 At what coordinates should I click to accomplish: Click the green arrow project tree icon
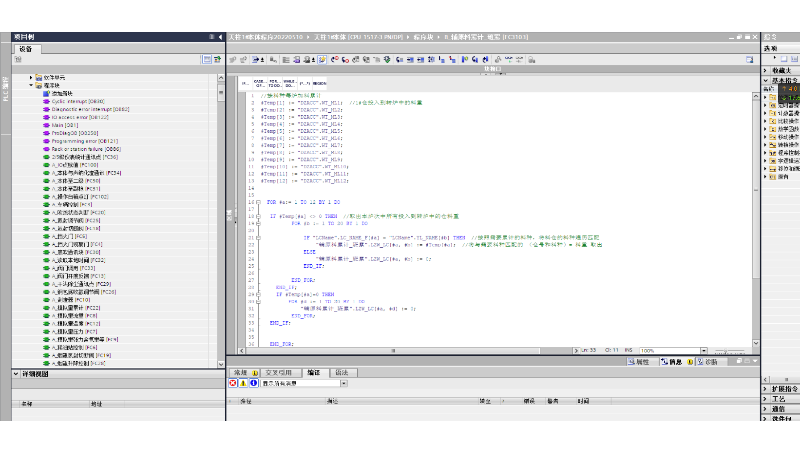(x=218, y=60)
